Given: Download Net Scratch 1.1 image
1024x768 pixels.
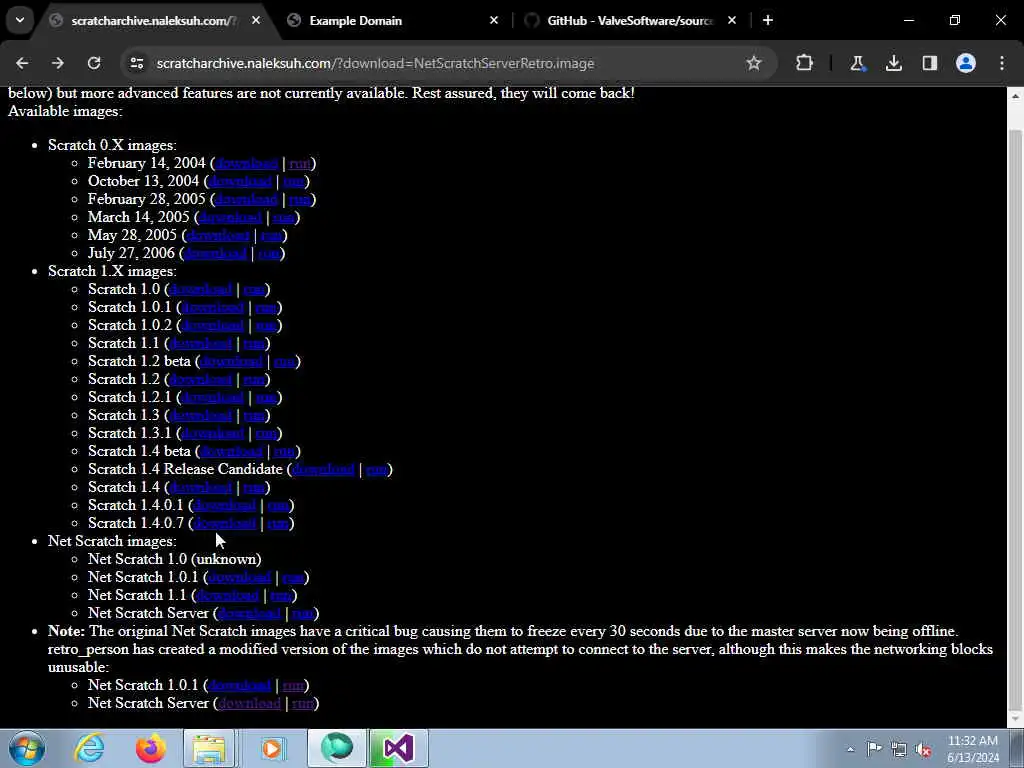Looking at the screenshot, I should click(227, 595).
